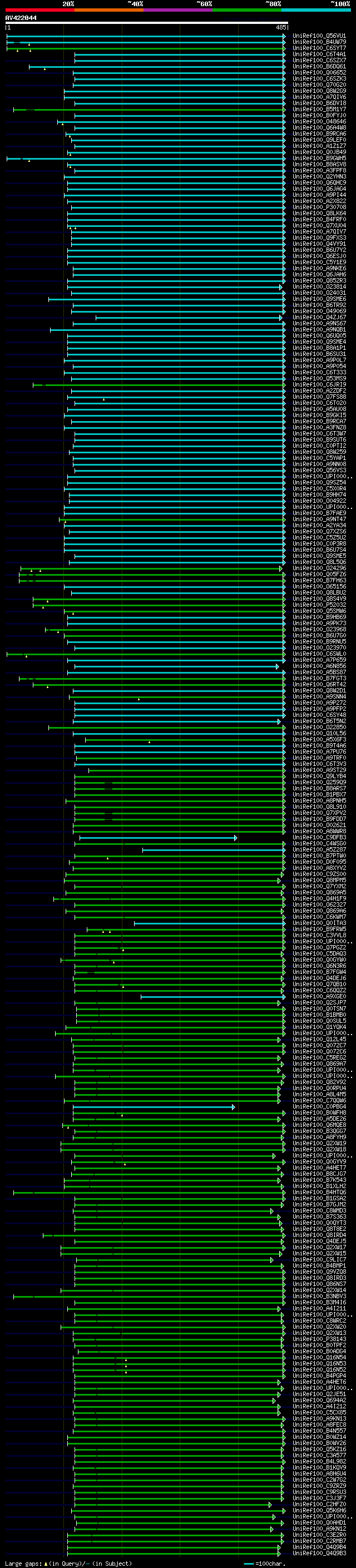Open hit UniRef100_Q06652
This screenshot has width=356, height=1568.
pos(319,72)
